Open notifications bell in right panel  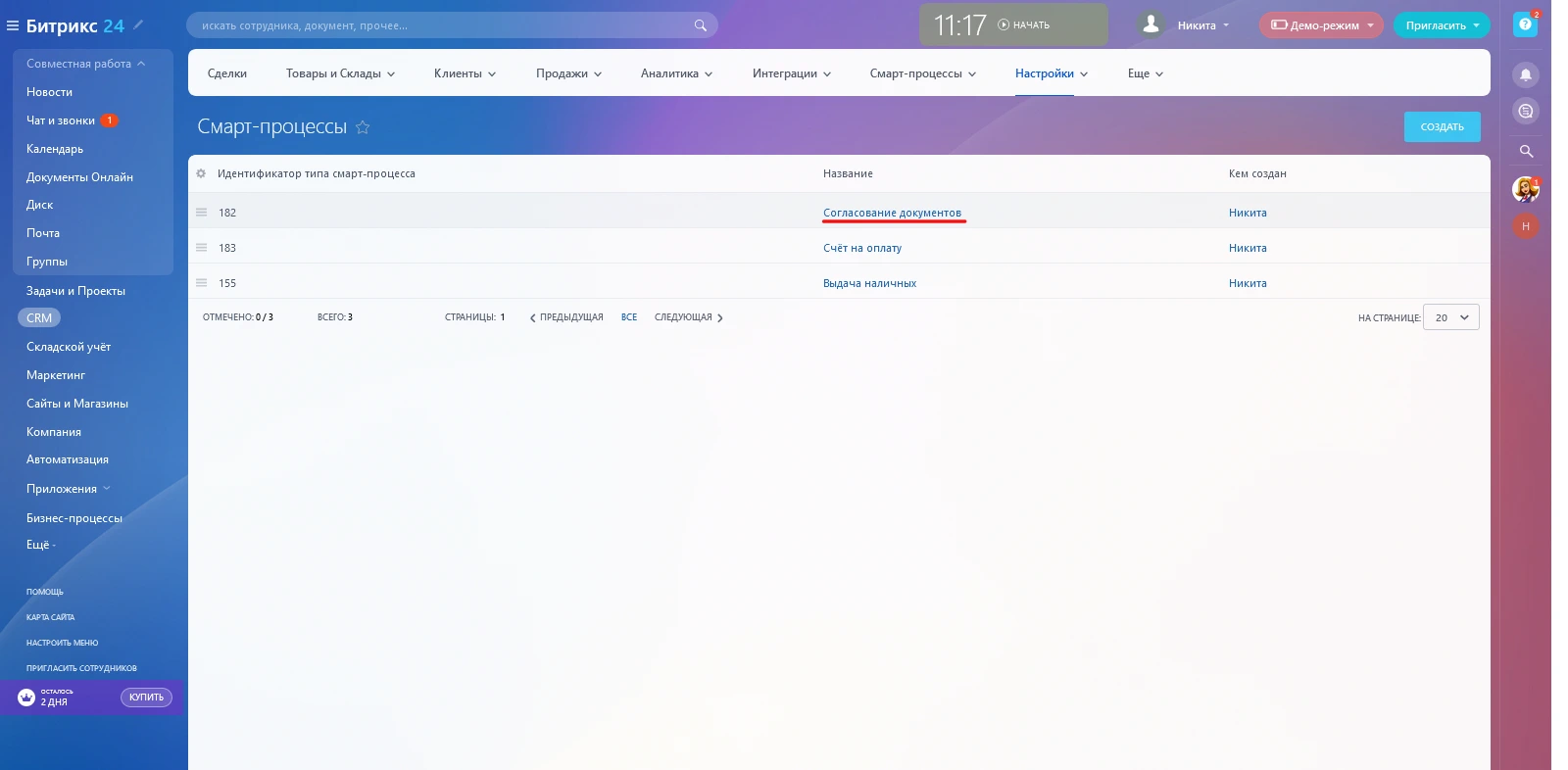point(1526,75)
